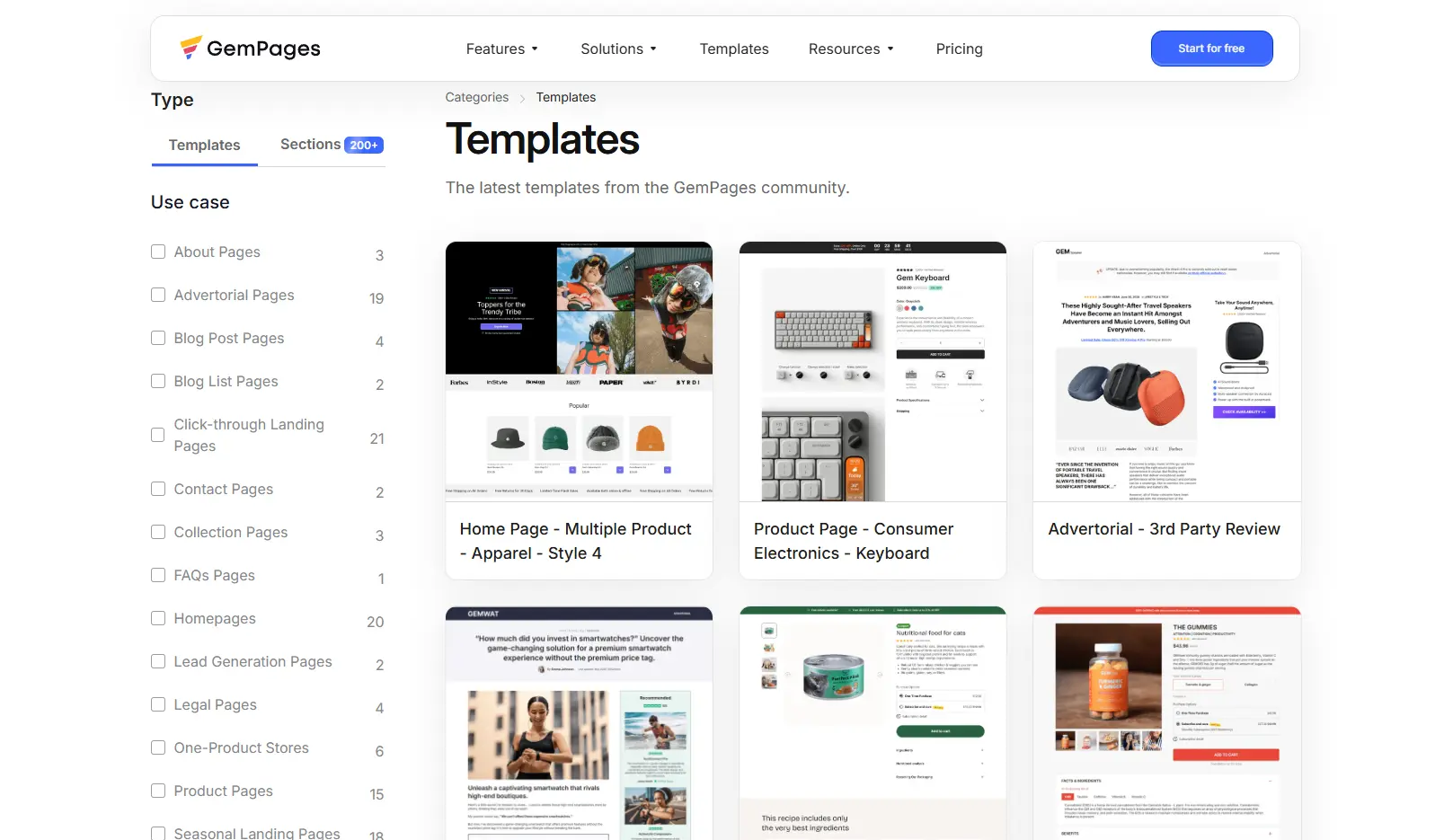
Task: Open the 3rd Party Review advertorial thumbnail
Action: tap(1166, 371)
